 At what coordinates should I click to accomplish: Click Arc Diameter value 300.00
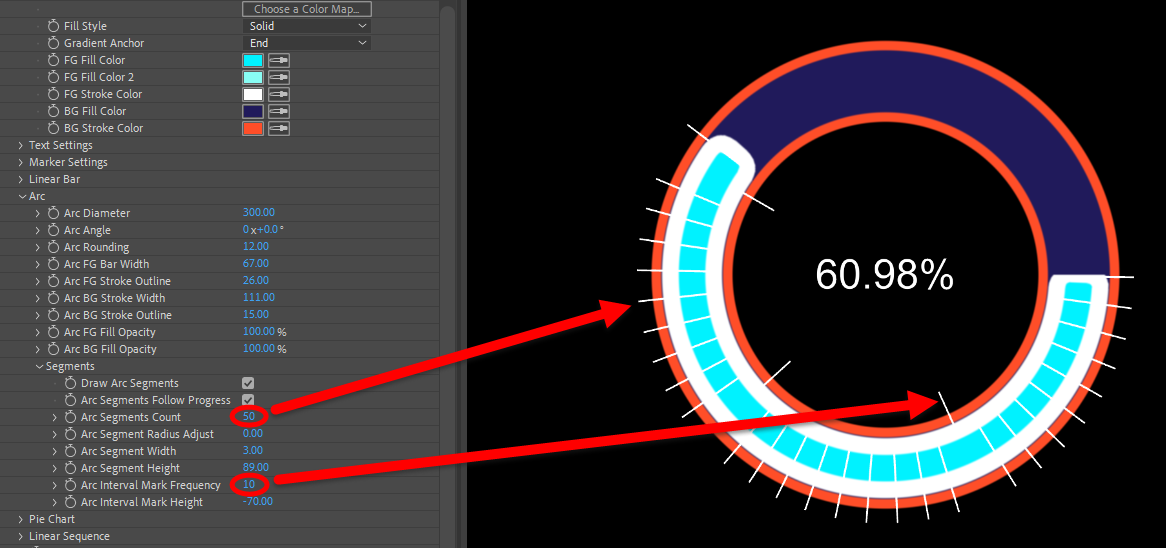point(259,213)
